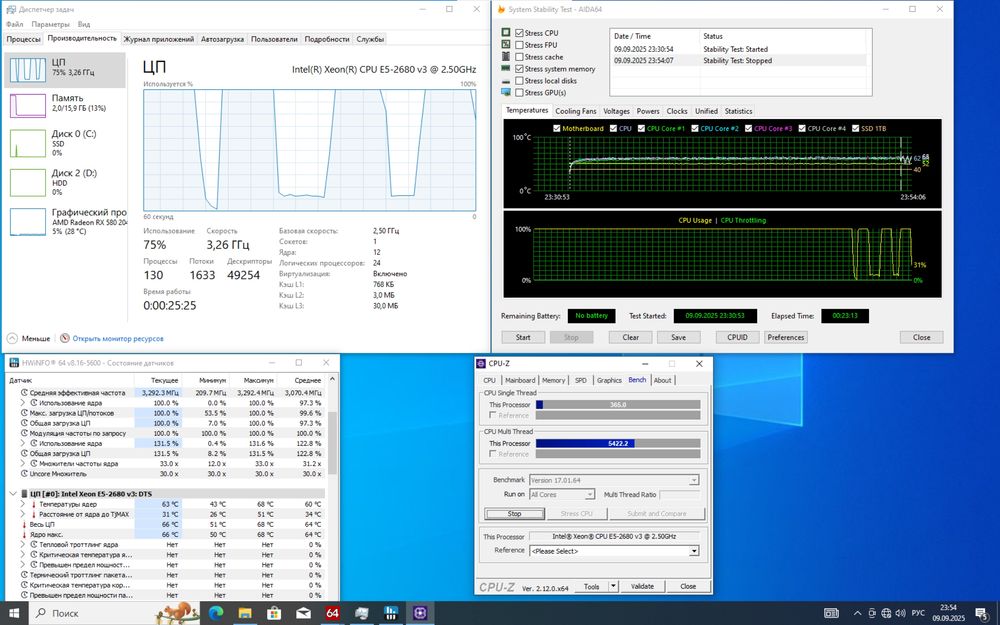Open the notification center icon
Viewport: 1000px width, 625px height.
(x=982, y=613)
